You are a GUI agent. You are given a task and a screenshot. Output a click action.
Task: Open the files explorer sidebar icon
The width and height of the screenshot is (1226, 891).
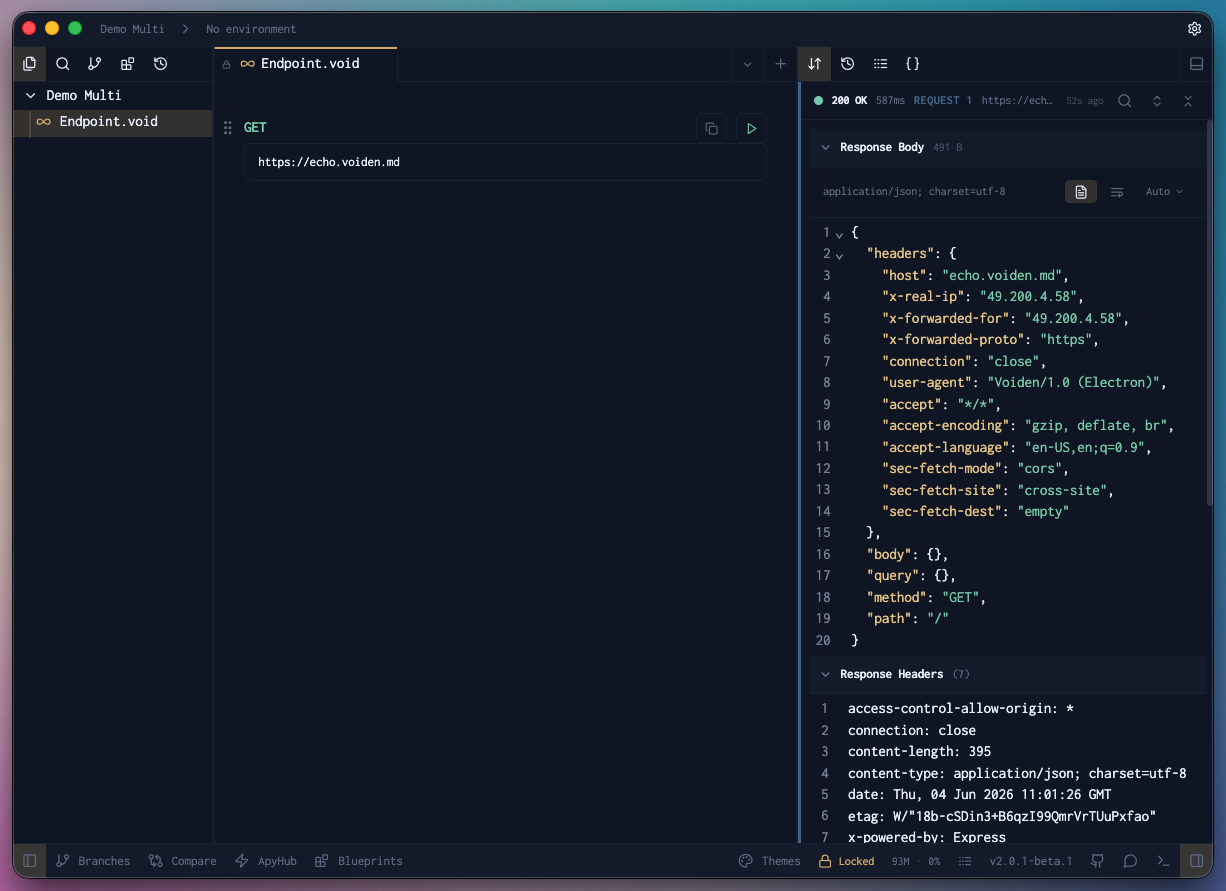30,64
